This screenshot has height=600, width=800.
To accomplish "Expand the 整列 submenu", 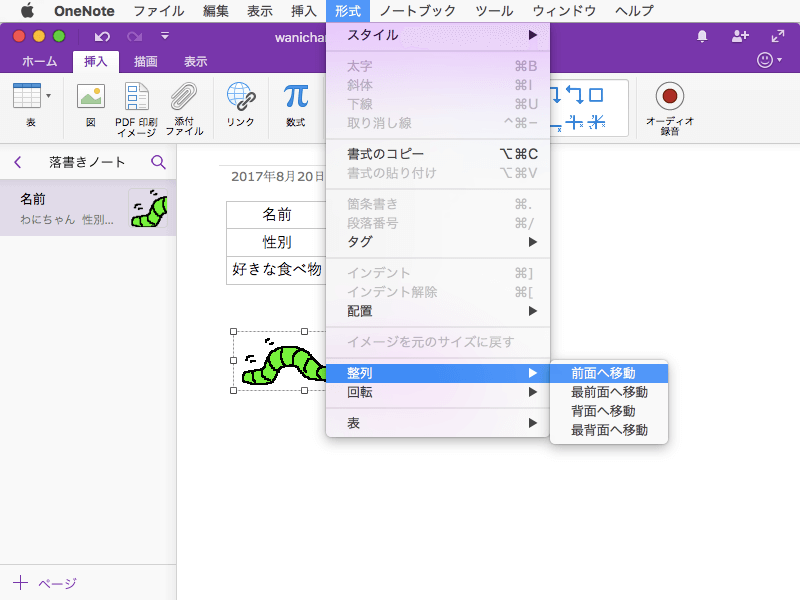I will (438, 373).
